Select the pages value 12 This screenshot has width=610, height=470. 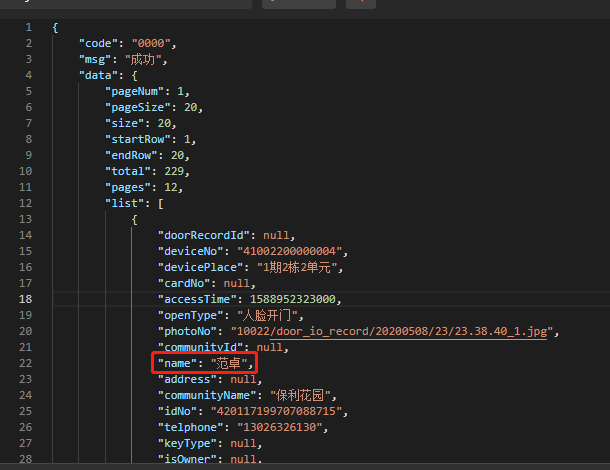tap(171, 187)
